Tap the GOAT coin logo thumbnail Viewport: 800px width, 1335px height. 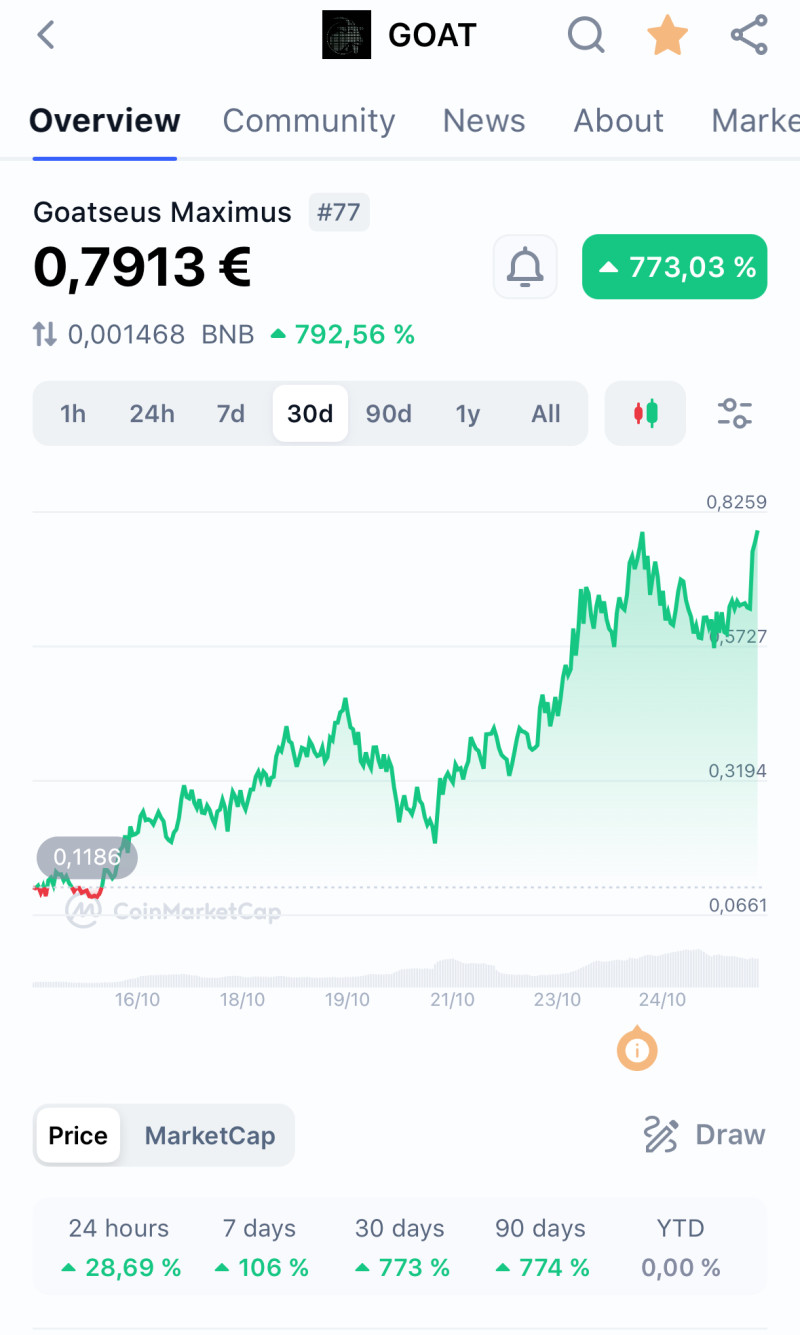click(x=346, y=36)
